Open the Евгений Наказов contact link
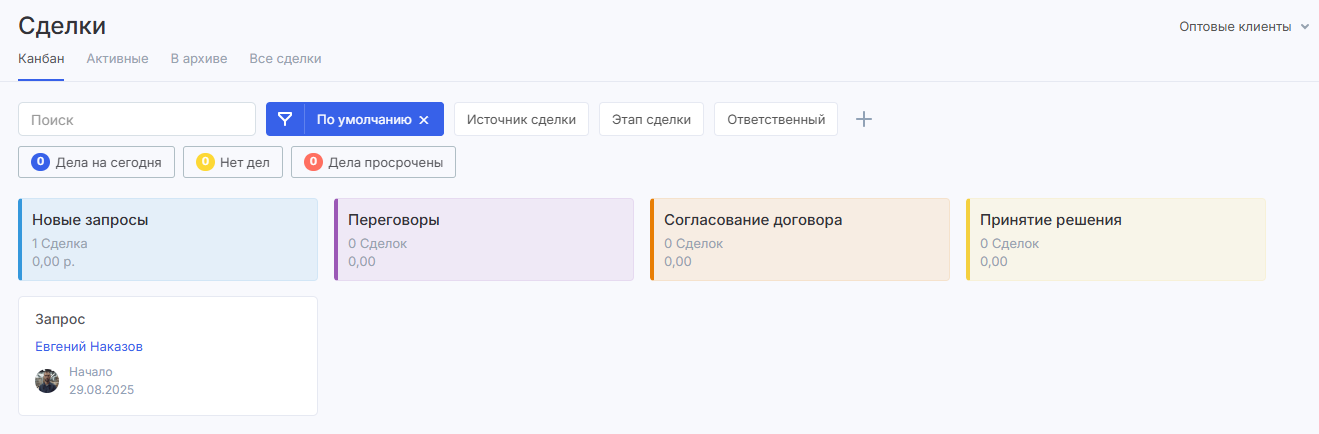 coord(89,347)
